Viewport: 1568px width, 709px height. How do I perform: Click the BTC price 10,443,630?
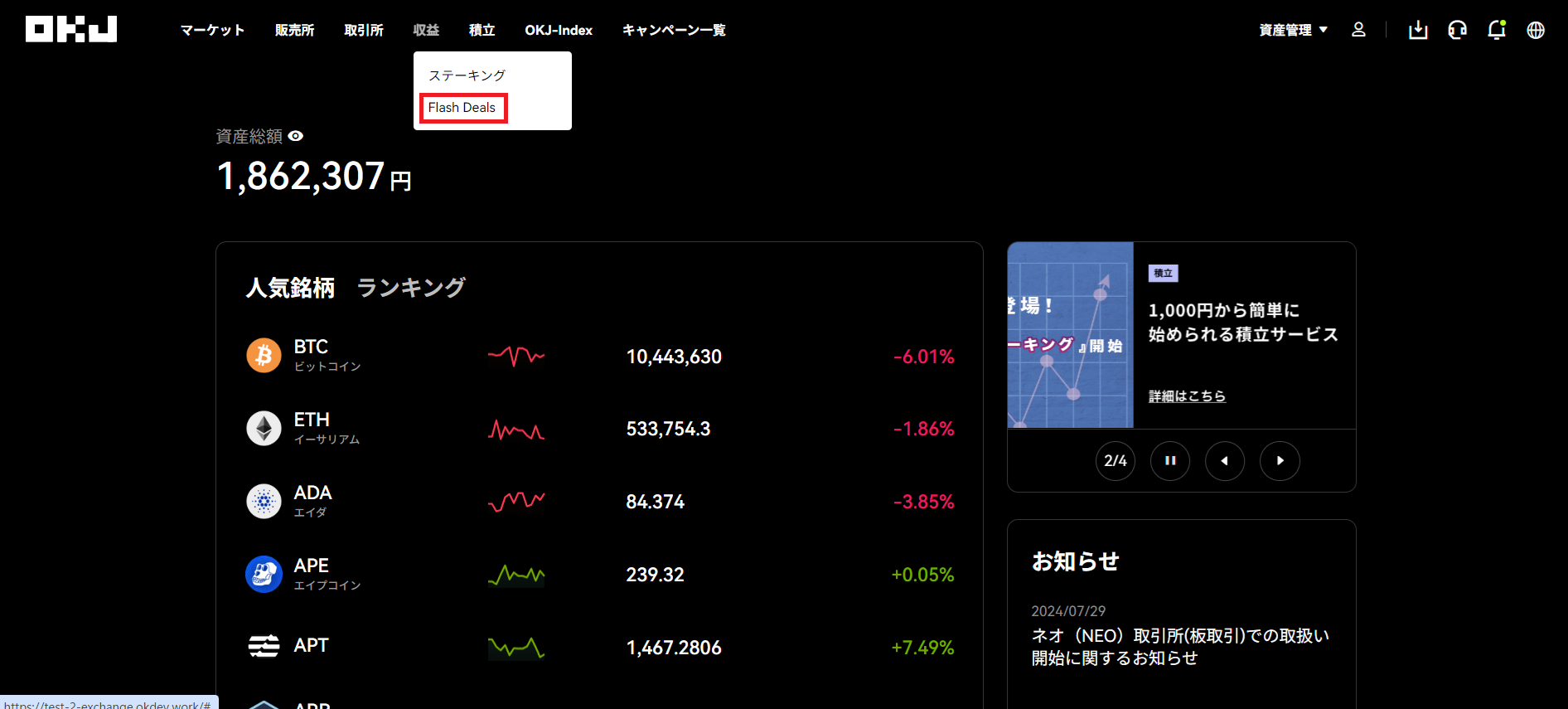coord(674,357)
